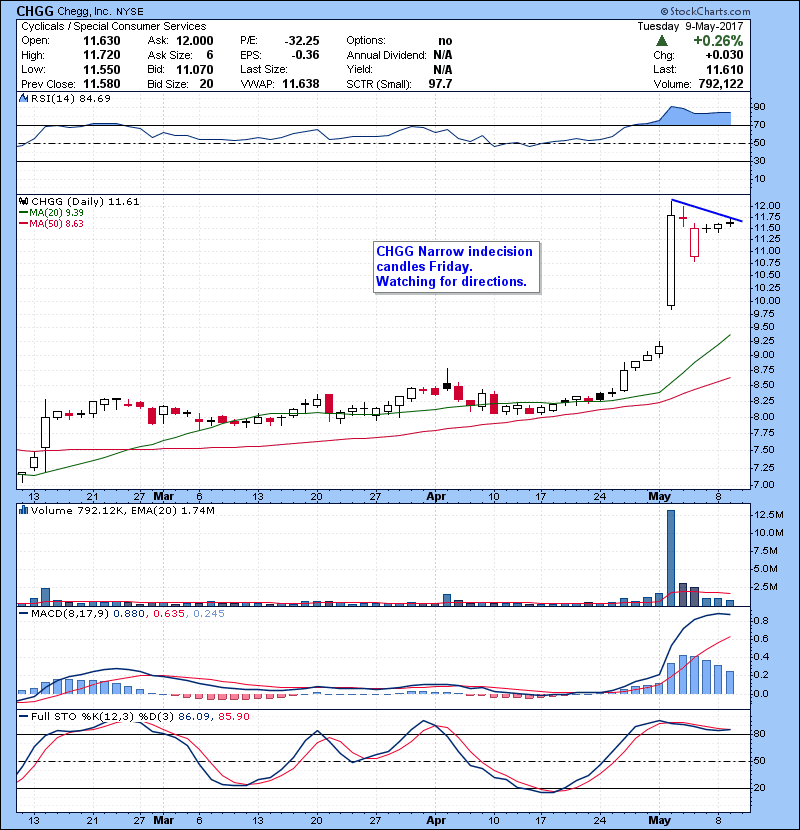Click the Volume value 792,122 in header

point(721,84)
